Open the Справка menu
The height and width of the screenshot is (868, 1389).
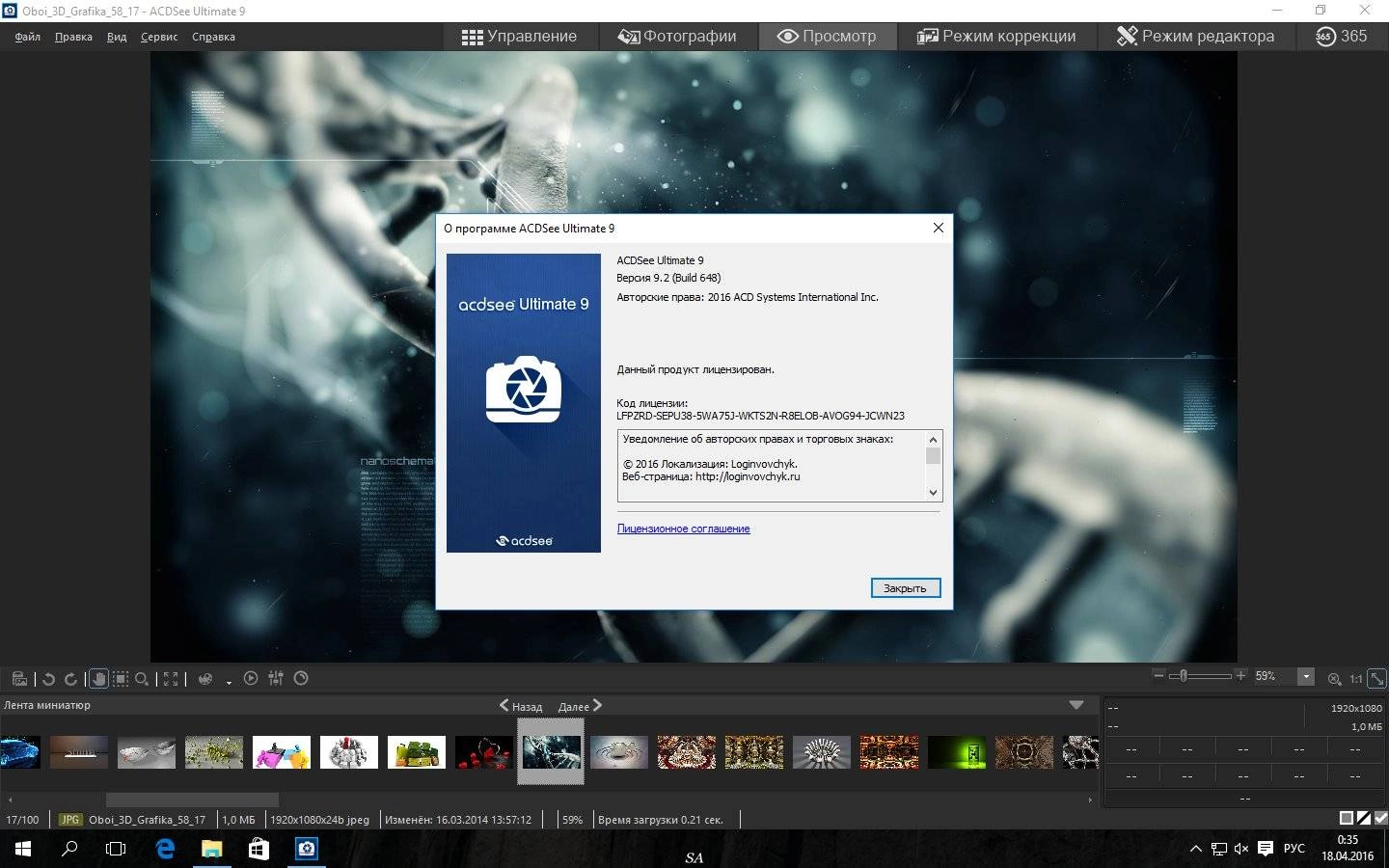(x=213, y=37)
